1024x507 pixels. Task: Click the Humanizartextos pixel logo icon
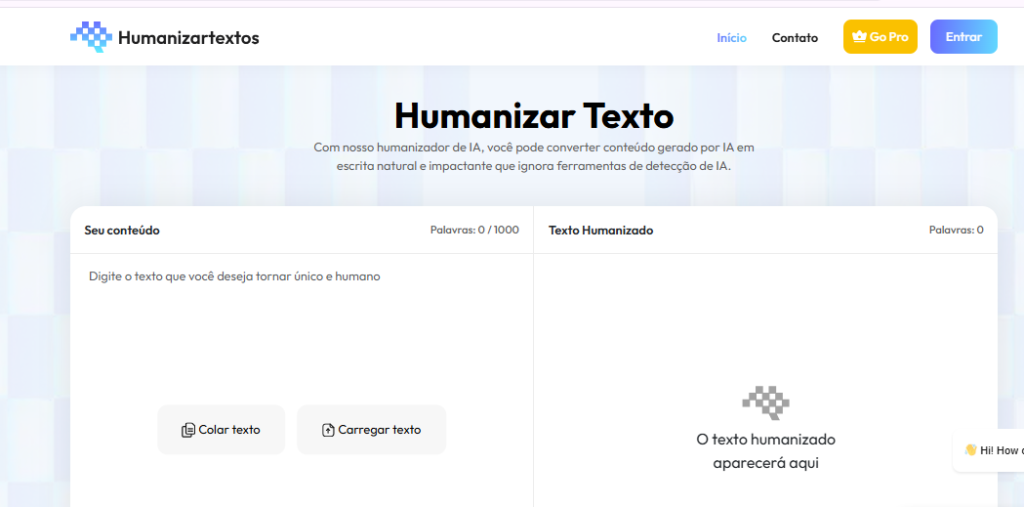(90, 37)
